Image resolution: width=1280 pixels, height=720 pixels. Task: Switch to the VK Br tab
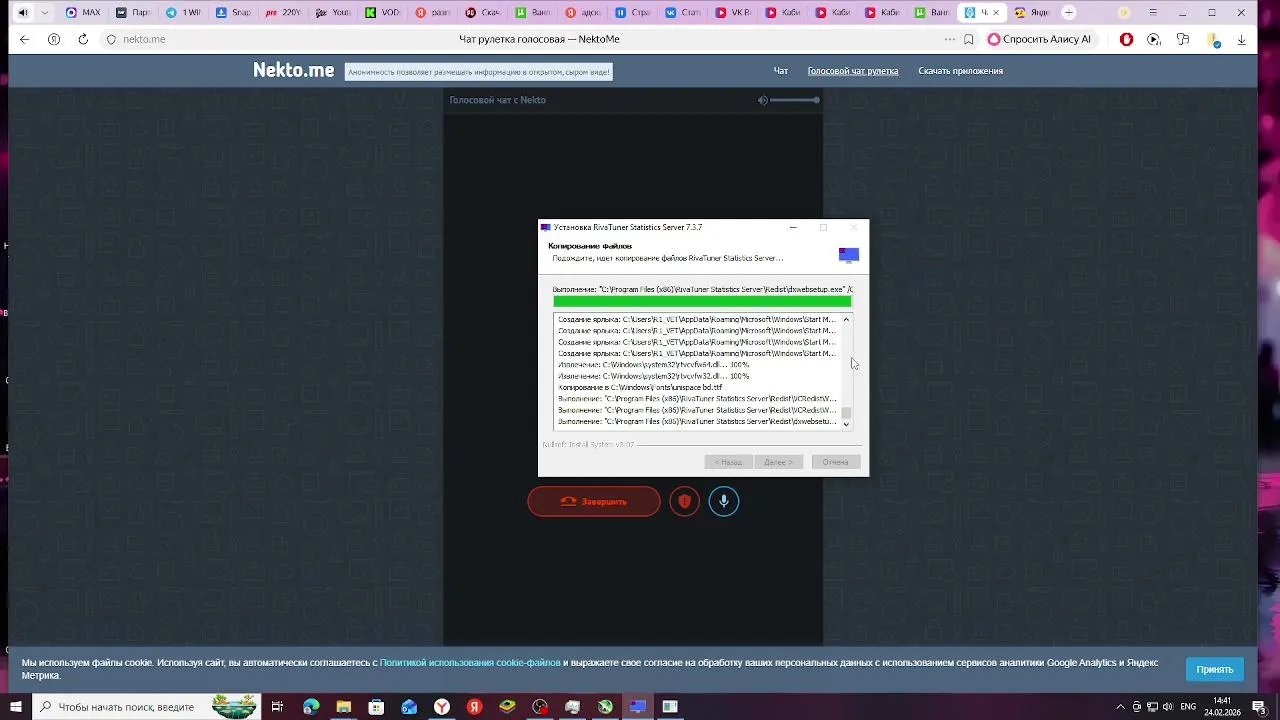click(734, 13)
